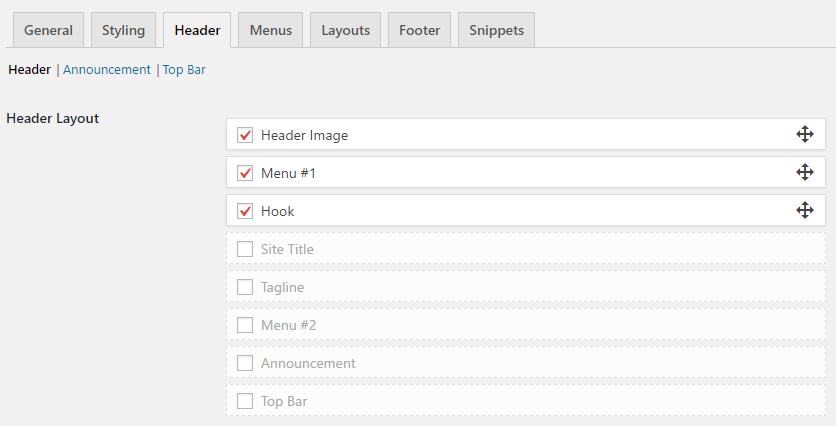Screen dimensions: 836x426
Task: Switch to the Snippets tab
Action: pos(496,30)
